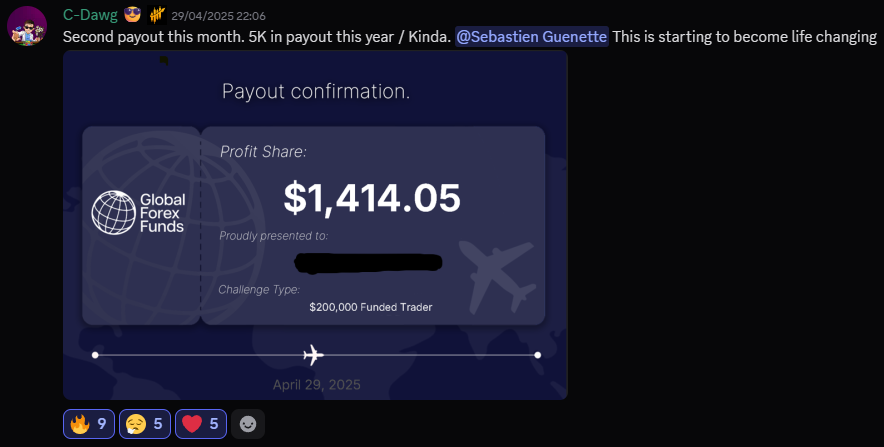Click the orange tally-mark role badge

click(158, 16)
